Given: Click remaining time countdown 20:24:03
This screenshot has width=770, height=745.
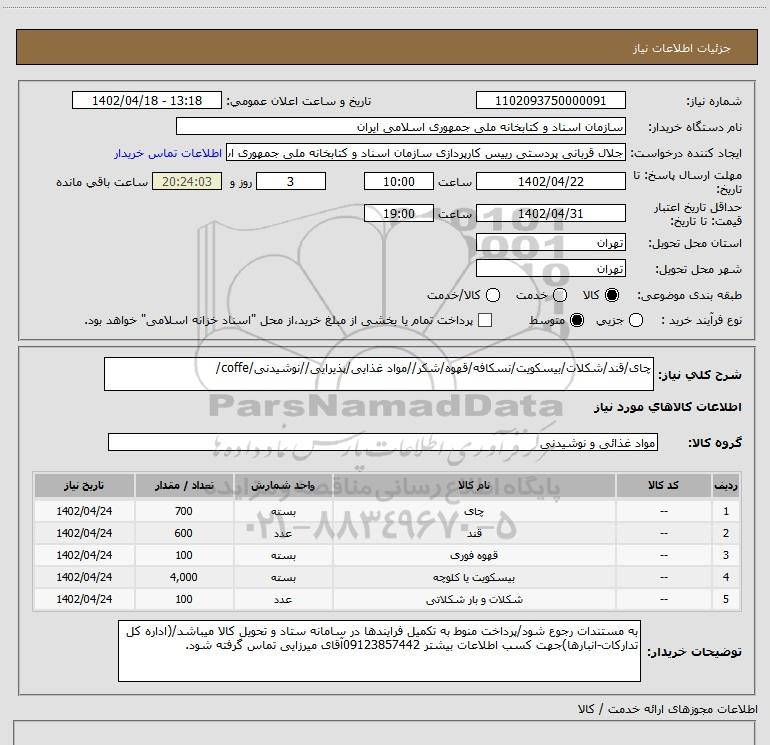Looking at the screenshot, I should (187, 182).
